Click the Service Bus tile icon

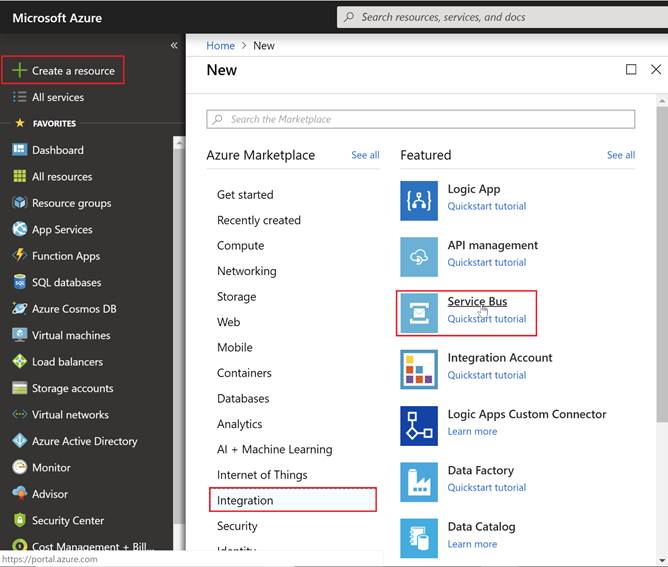click(x=419, y=313)
